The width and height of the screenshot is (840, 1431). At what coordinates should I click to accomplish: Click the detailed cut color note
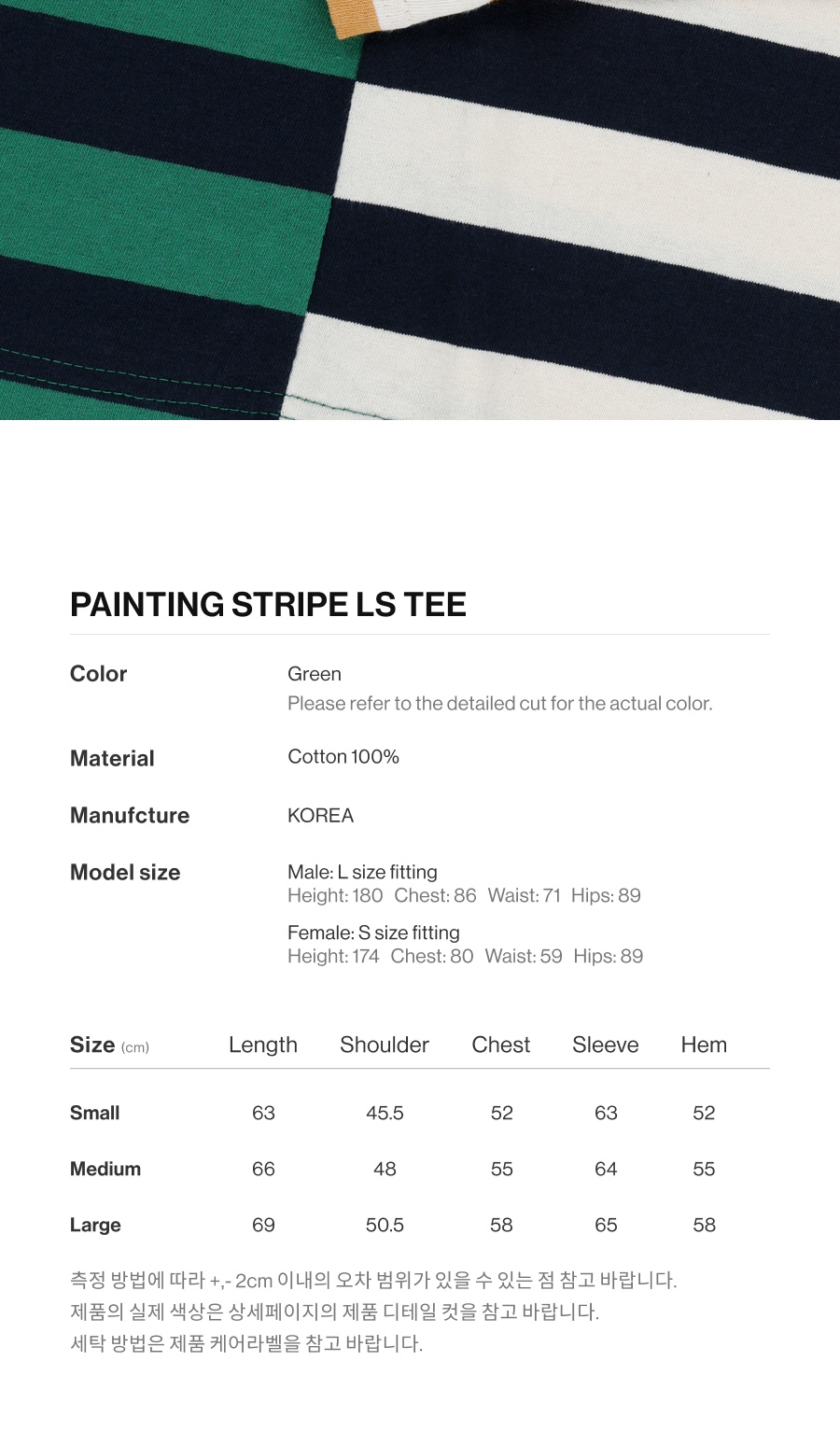[x=499, y=704]
